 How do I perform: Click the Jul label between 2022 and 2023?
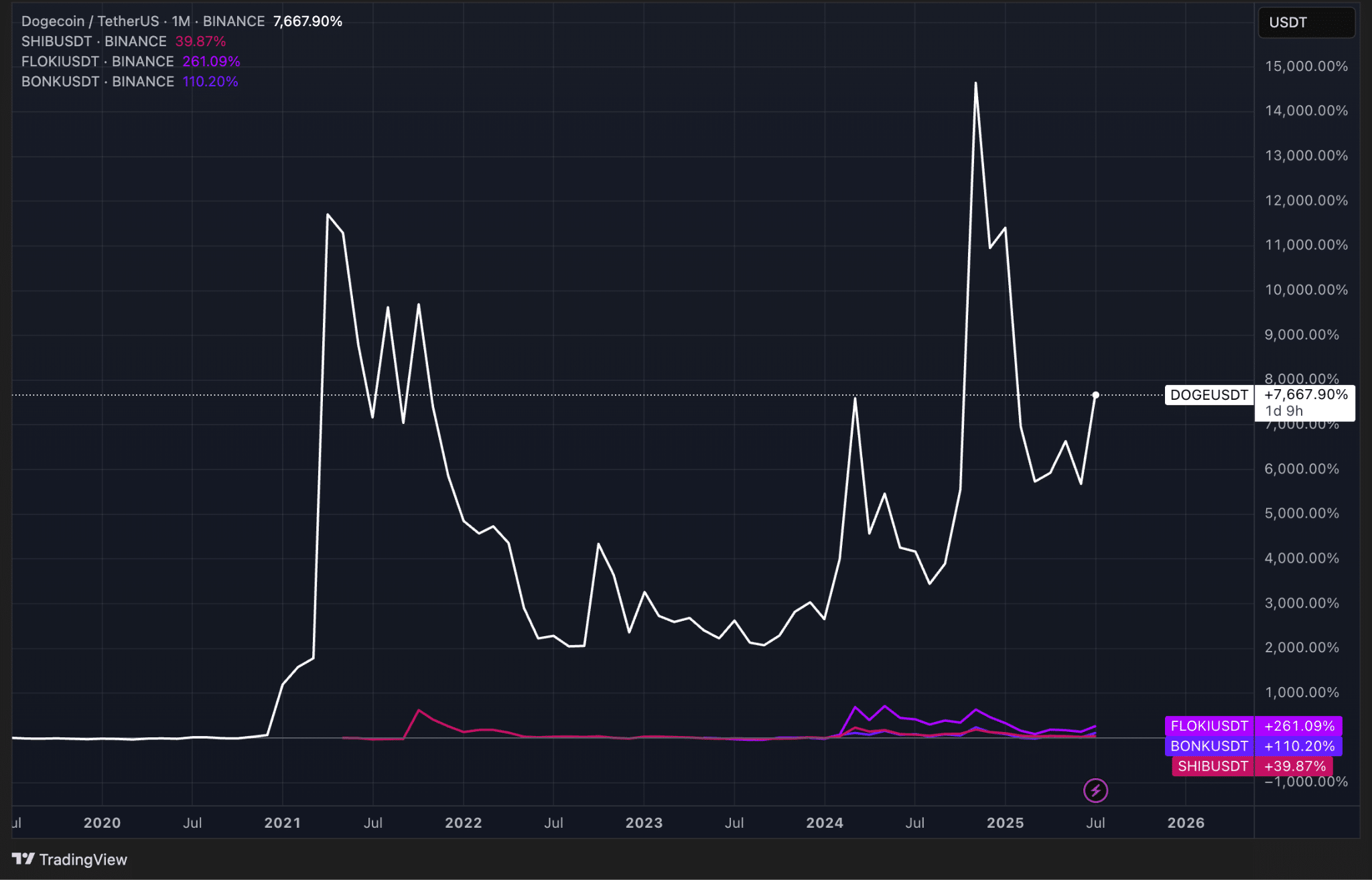pyautogui.click(x=553, y=823)
